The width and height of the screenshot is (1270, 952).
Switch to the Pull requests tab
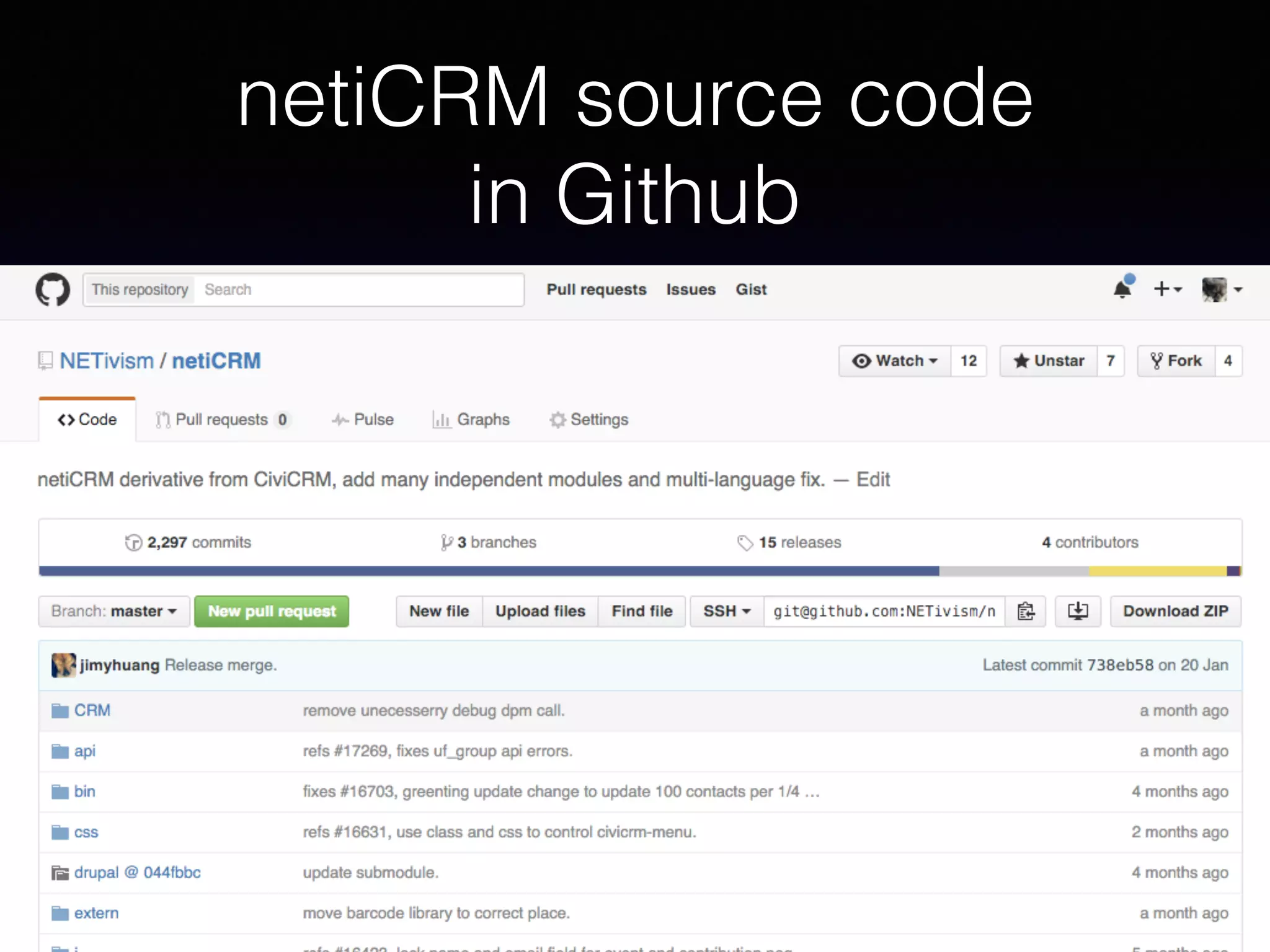[223, 420]
